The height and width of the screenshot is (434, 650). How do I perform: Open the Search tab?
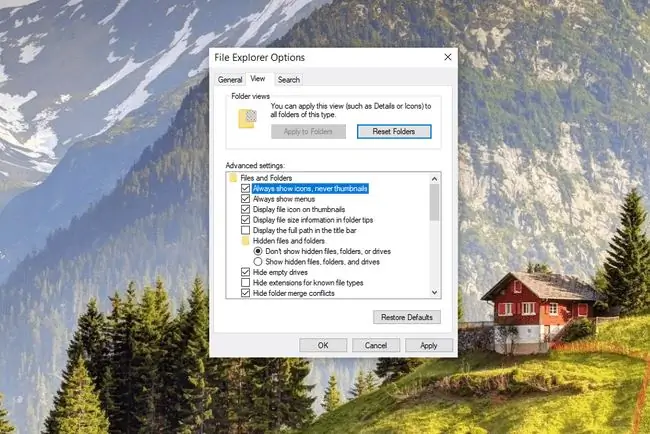tap(289, 80)
